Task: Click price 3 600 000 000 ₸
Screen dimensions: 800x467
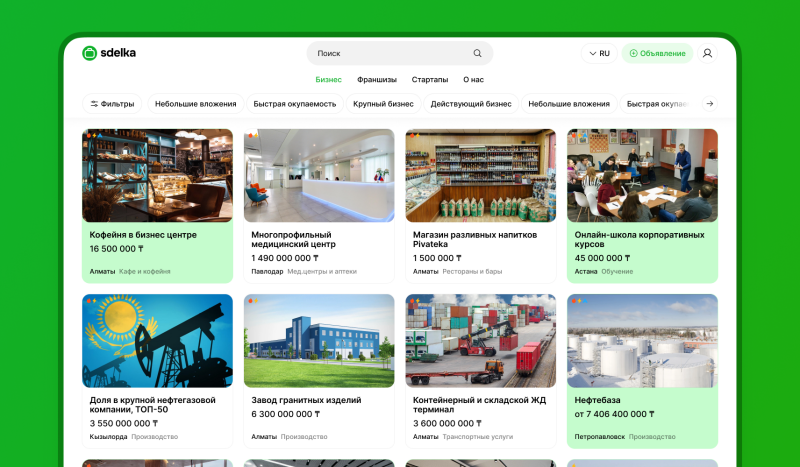Action: [447, 424]
